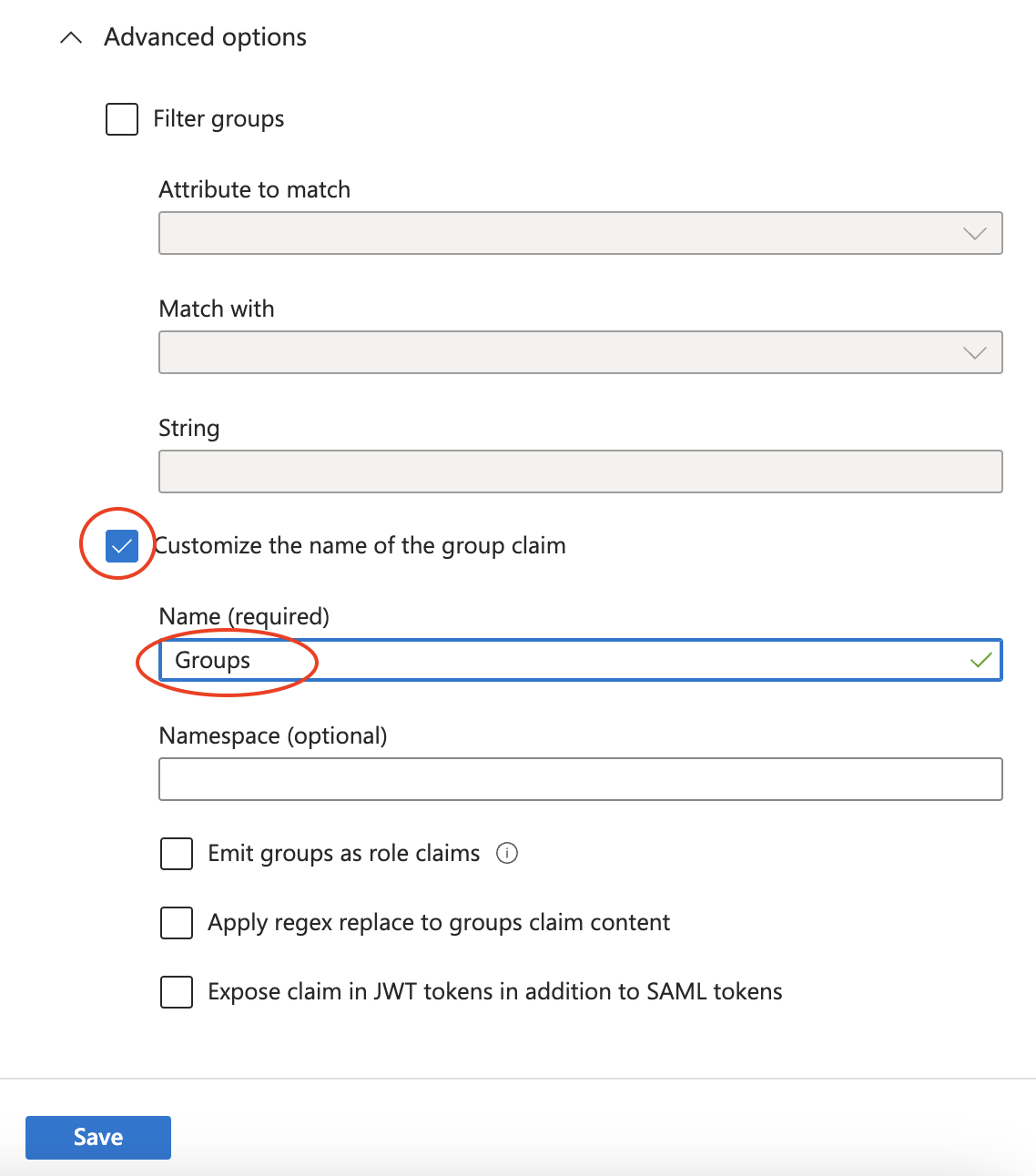This screenshot has width=1036, height=1176.
Task: Click the info icon beside role claims
Action: (x=507, y=853)
